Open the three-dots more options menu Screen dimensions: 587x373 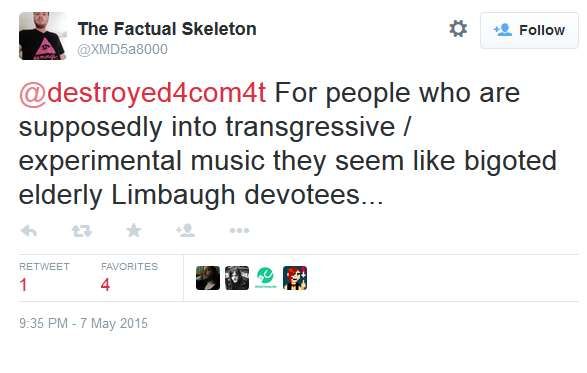[240, 230]
